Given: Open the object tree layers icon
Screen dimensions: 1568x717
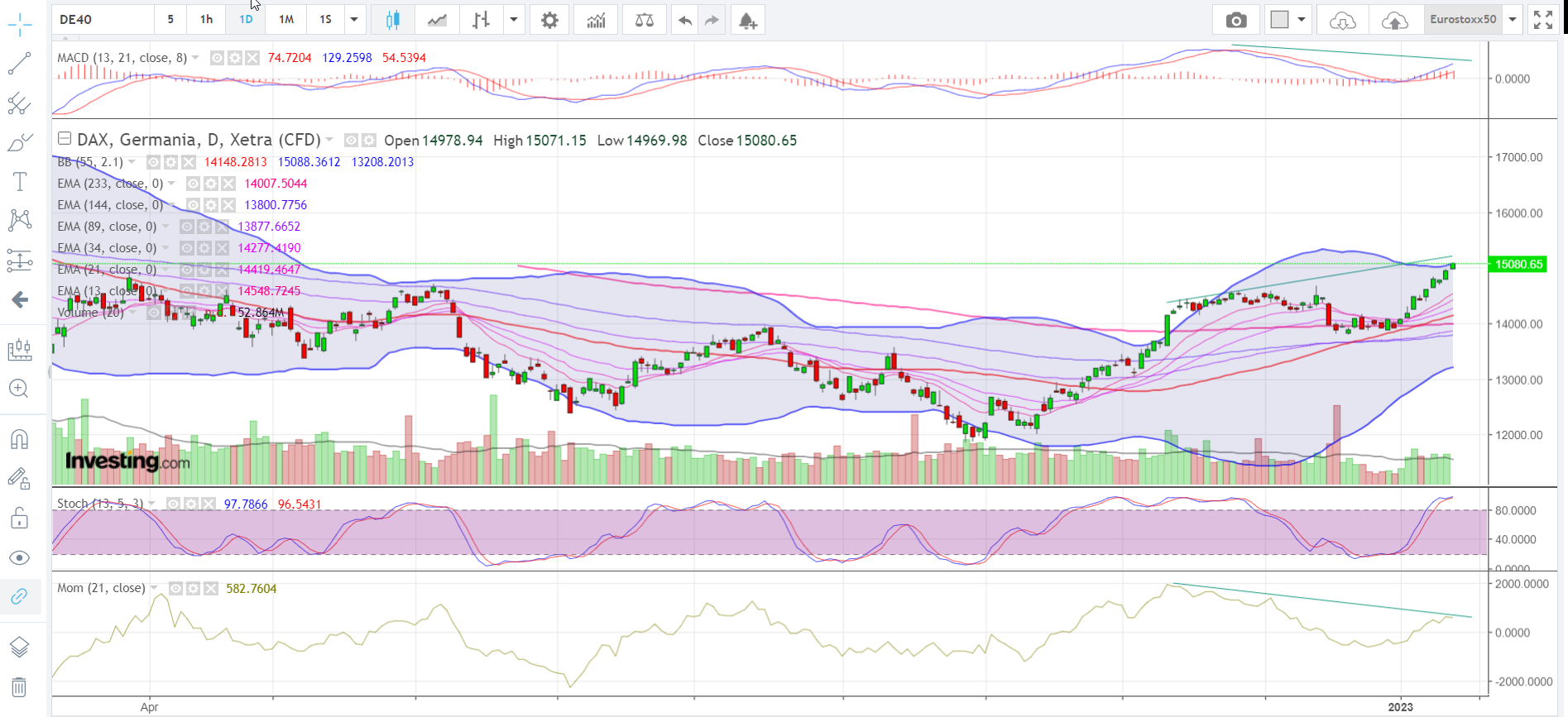Looking at the screenshot, I should (19, 647).
